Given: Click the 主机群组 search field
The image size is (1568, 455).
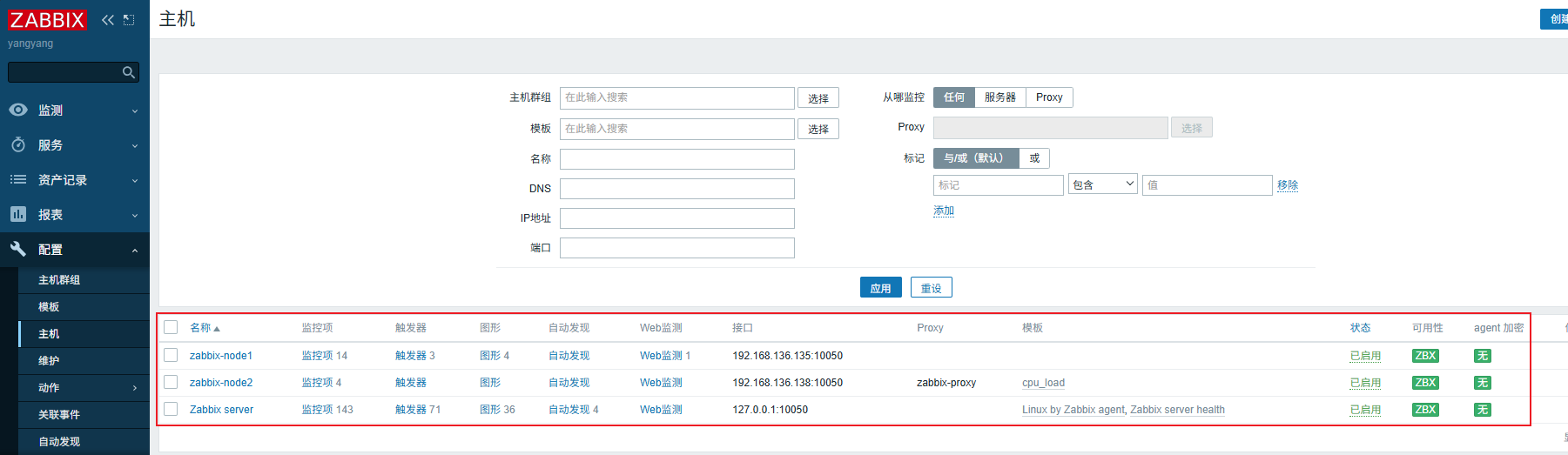Looking at the screenshot, I should point(677,97).
